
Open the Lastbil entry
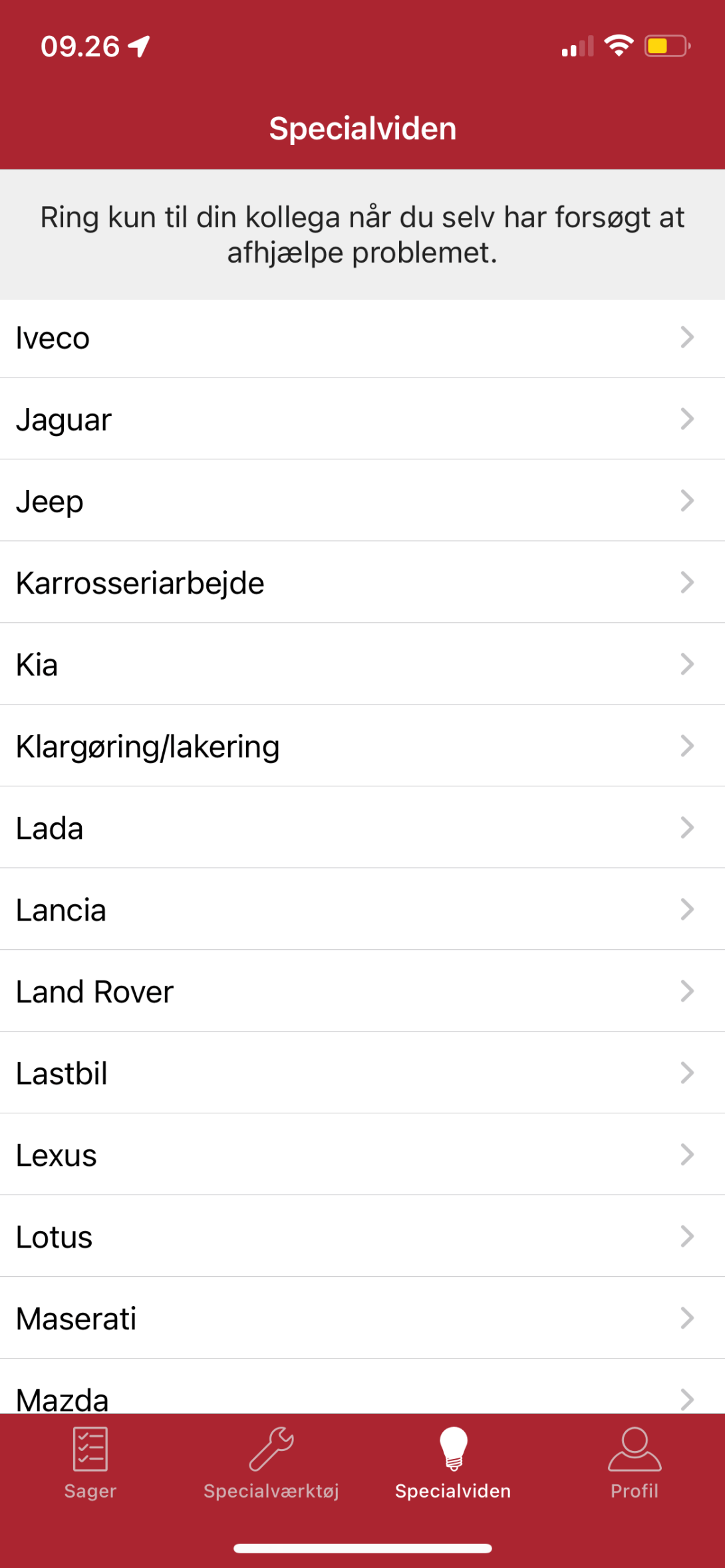tap(62, 1073)
